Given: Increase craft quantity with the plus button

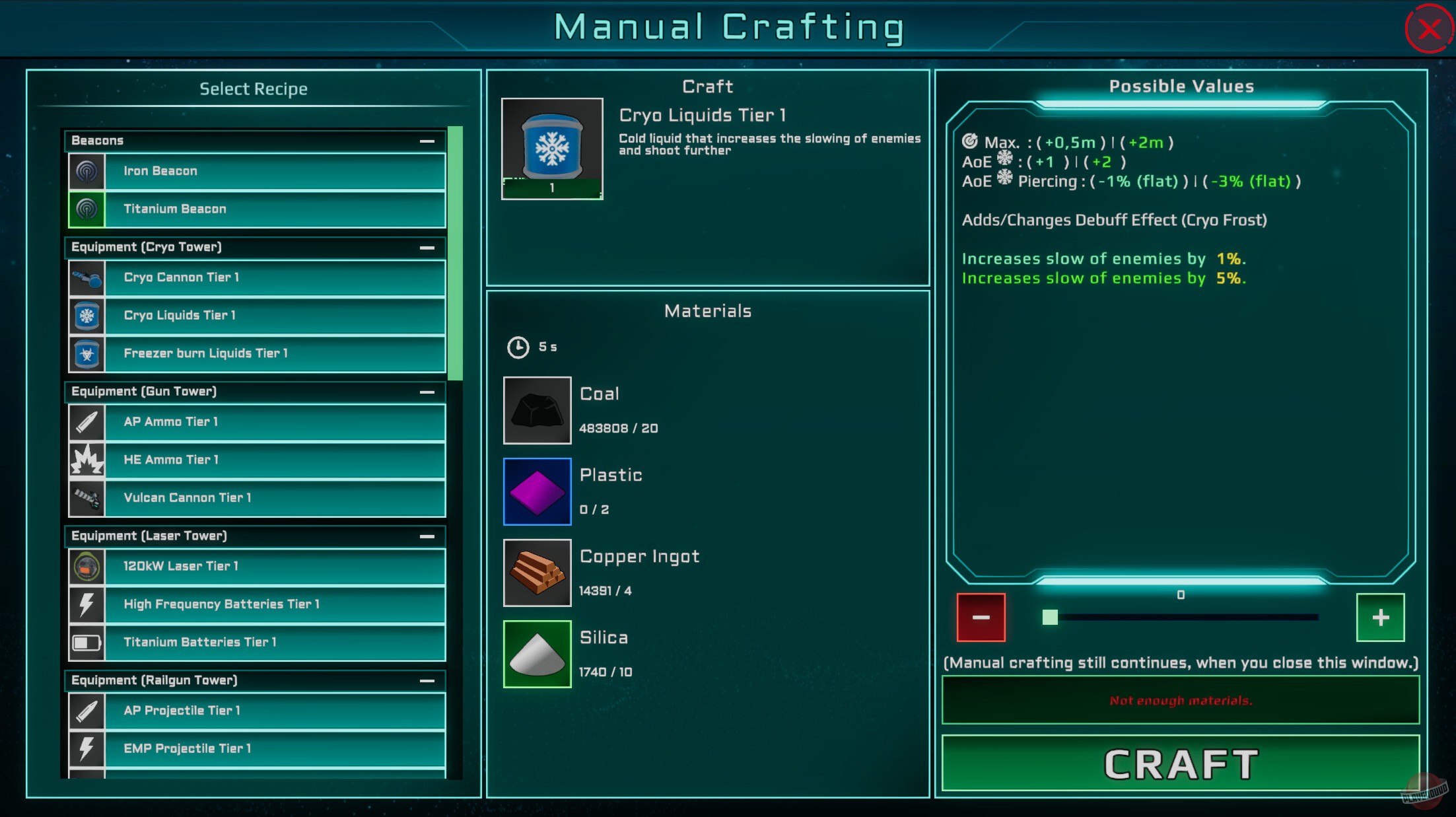Looking at the screenshot, I should (x=1379, y=618).
